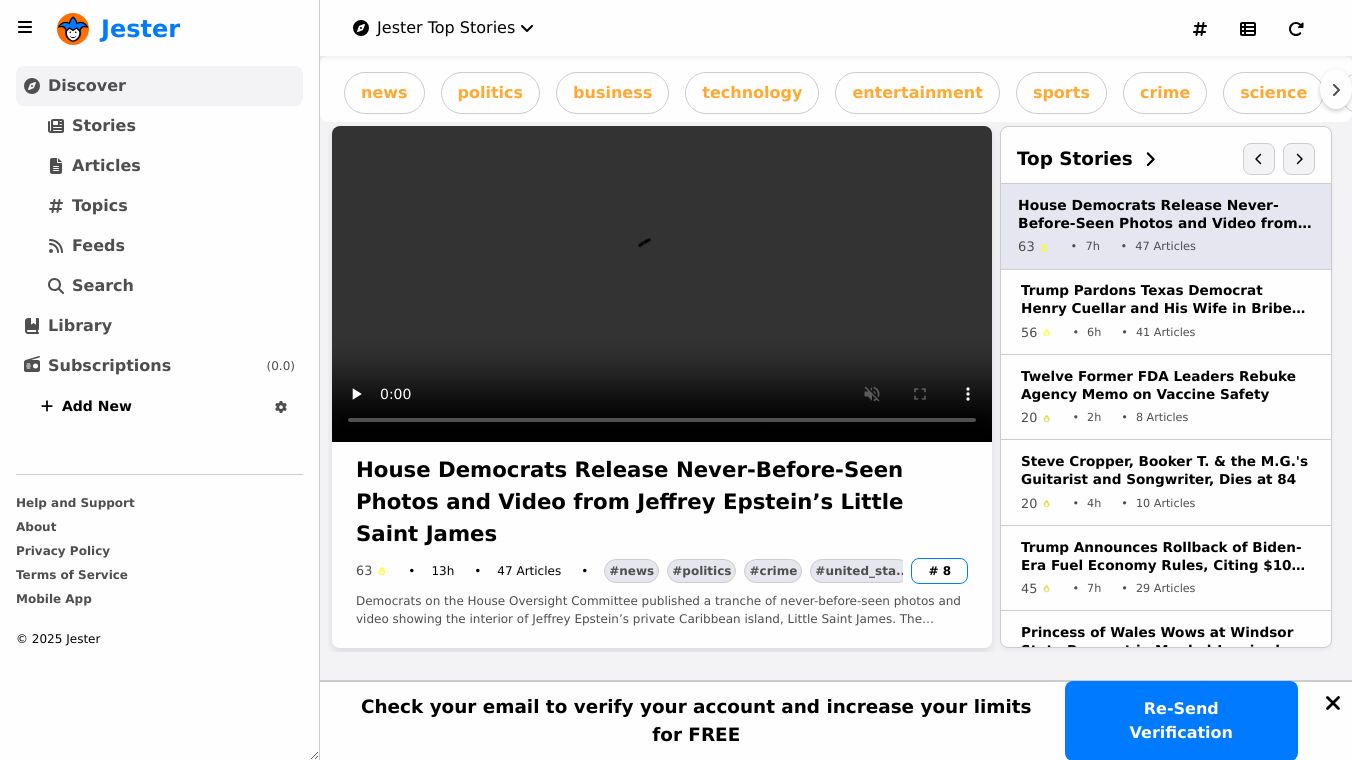
Task: Select the news topic chip
Action: pos(384,93)
